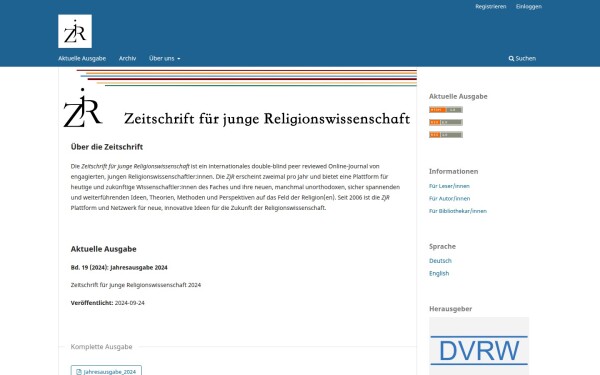Click the text Zeitschrift für junge Religionswissenschaft 2024
Screen dimensions: 600x375
pyautogui.click(x=136, y=285)
